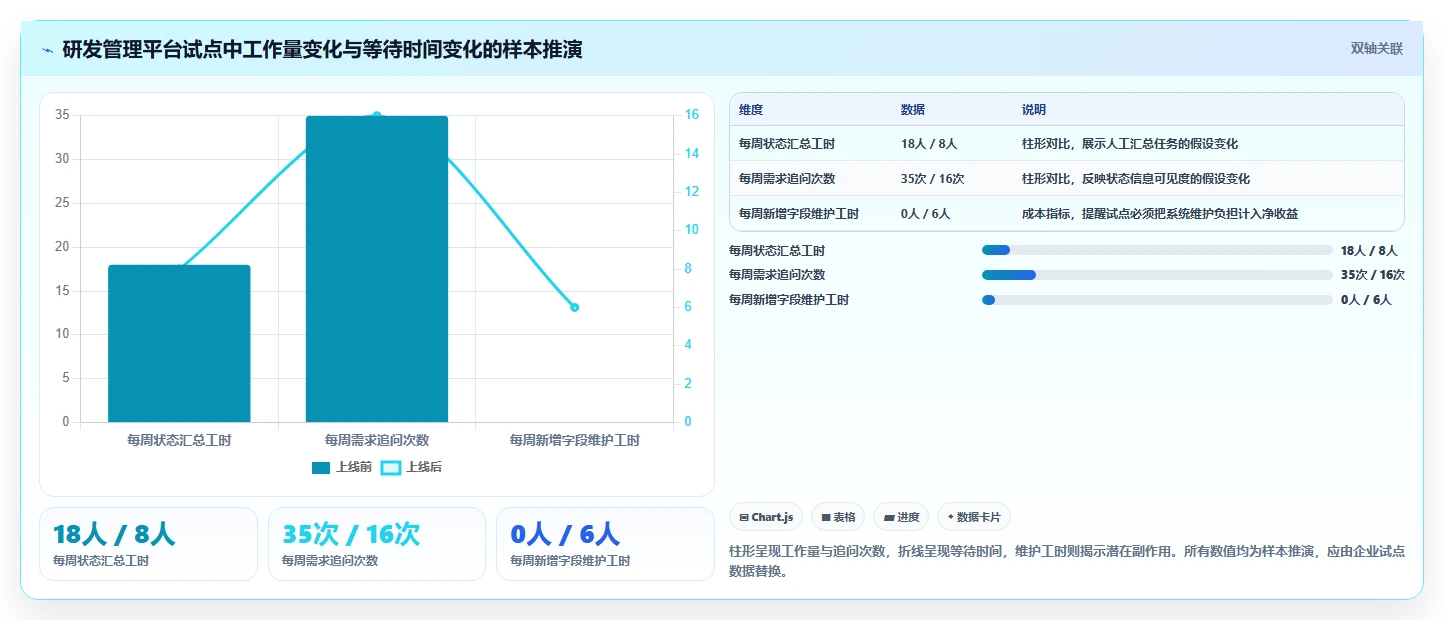The height and width of the screenshot is (620, 1444).
Task: Click the 每周需求追问次数 table row cell
Action: pos(787,179)
